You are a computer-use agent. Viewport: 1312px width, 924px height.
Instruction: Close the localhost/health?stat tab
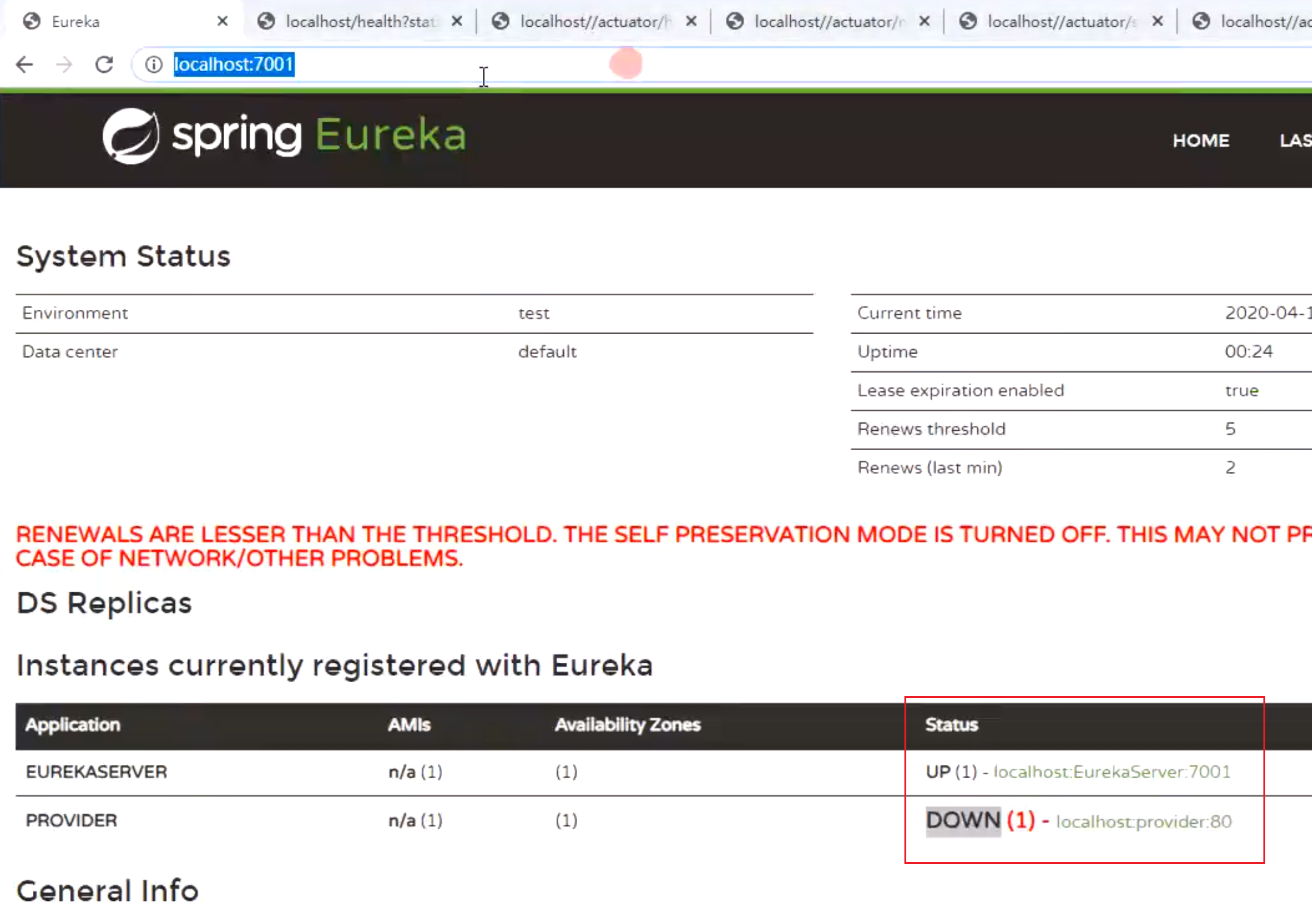point(457,21)
